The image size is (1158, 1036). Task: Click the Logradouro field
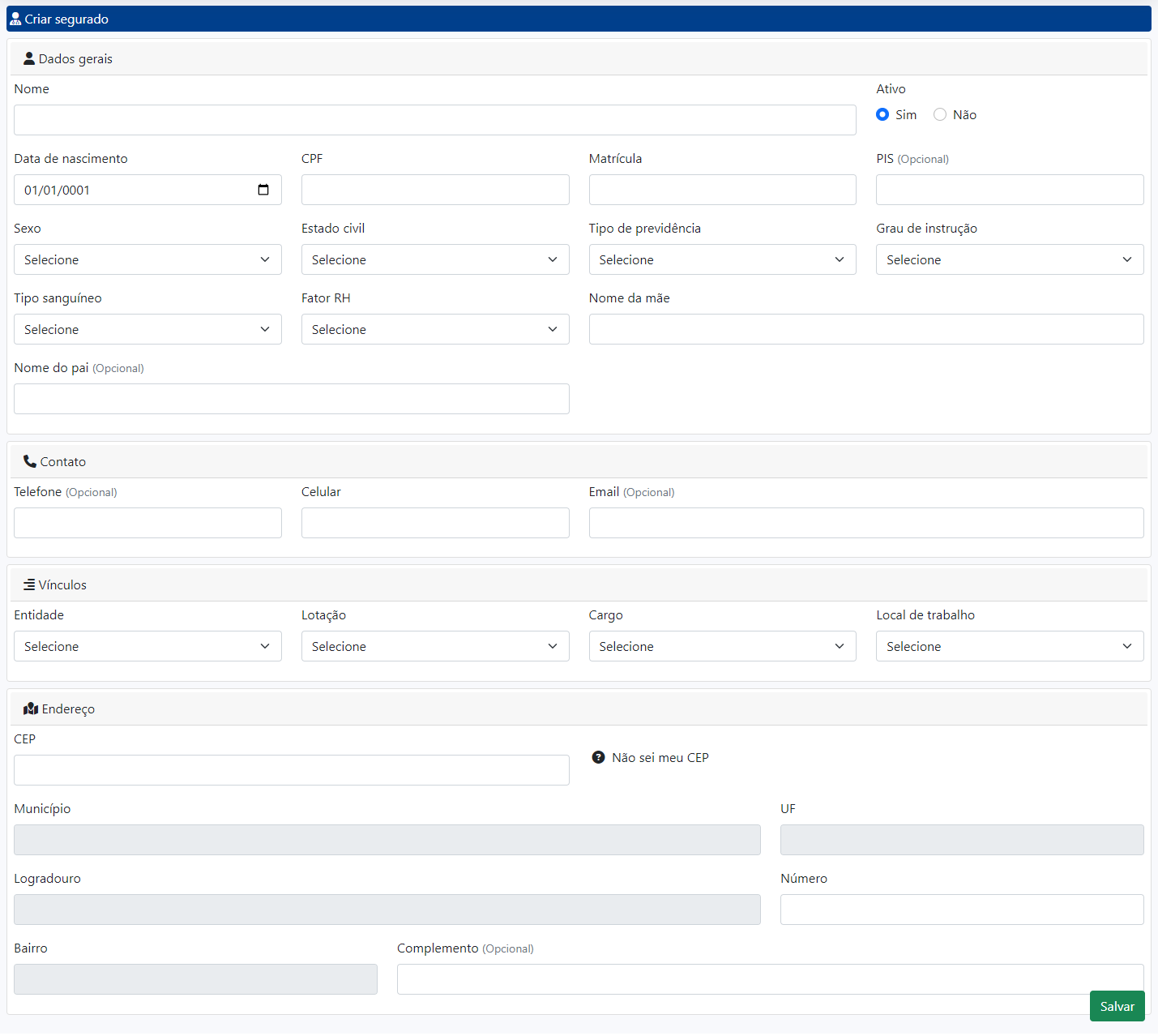[387, 910]
